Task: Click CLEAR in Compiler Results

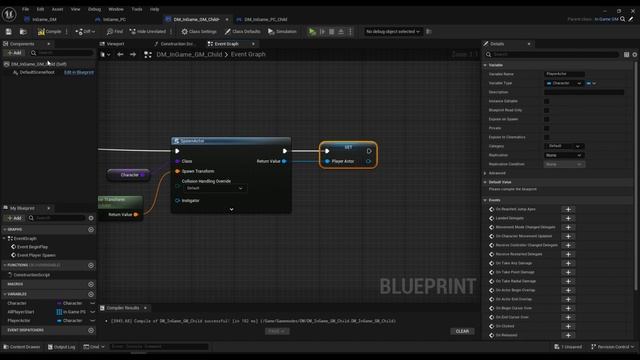Action: click(x=462, y=331)
